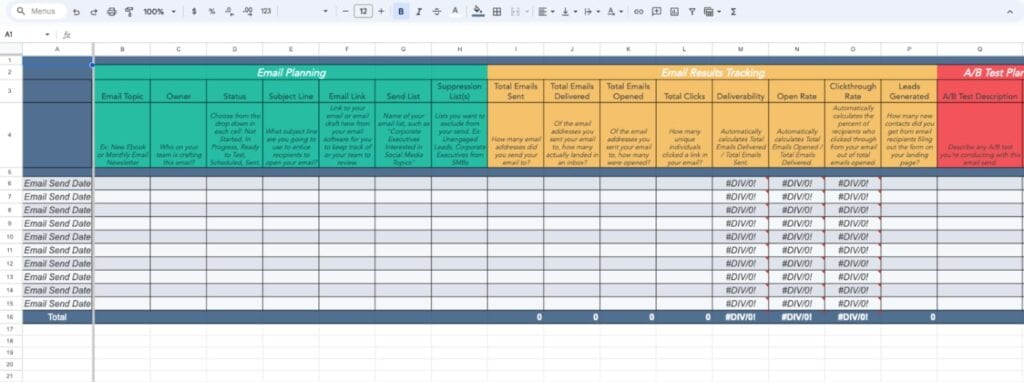
Task: Decrease font size with minus button
Action: (345, 12)
